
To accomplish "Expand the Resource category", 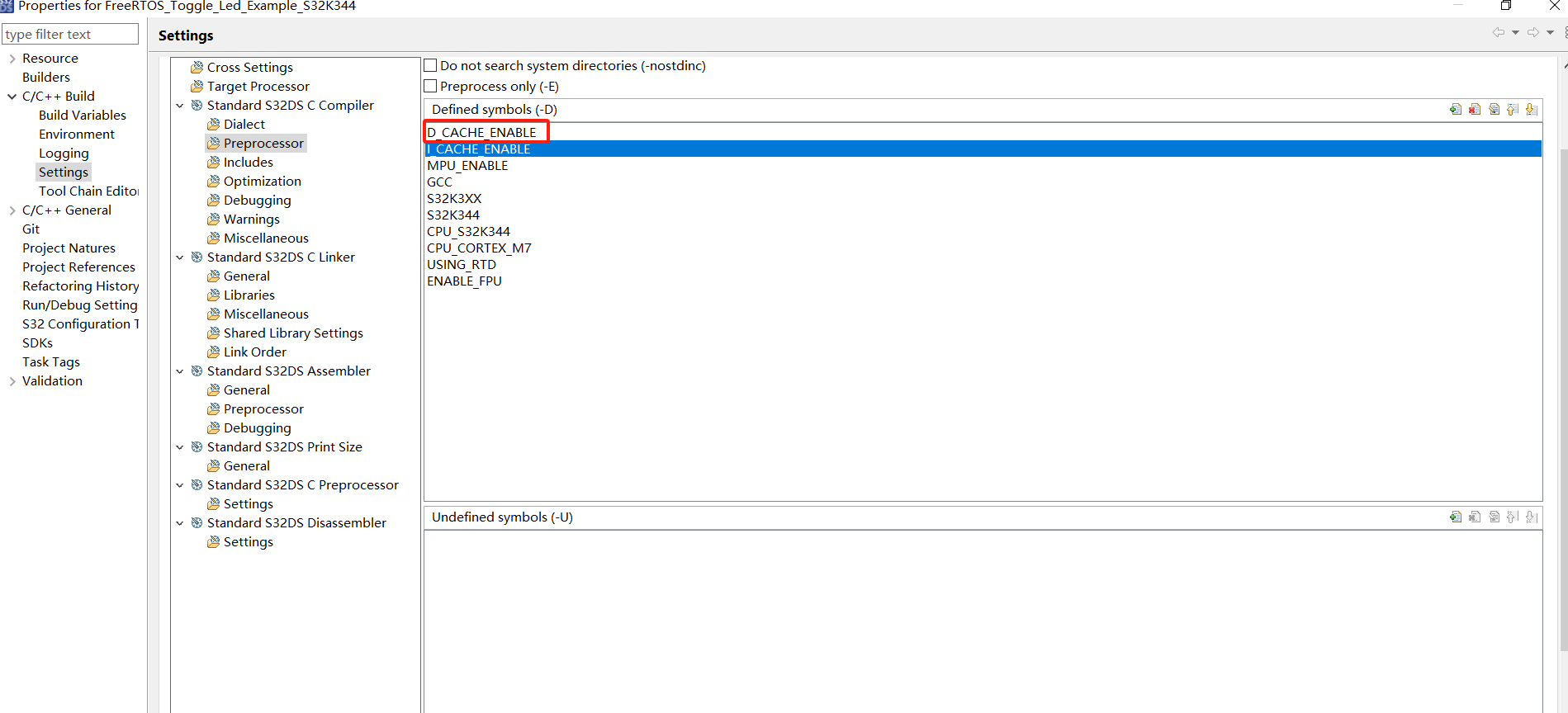I will [x=12, y=59].
